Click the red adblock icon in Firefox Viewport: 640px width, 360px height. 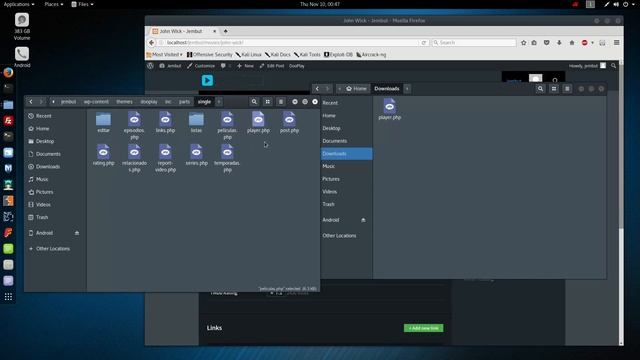(584, 42)
